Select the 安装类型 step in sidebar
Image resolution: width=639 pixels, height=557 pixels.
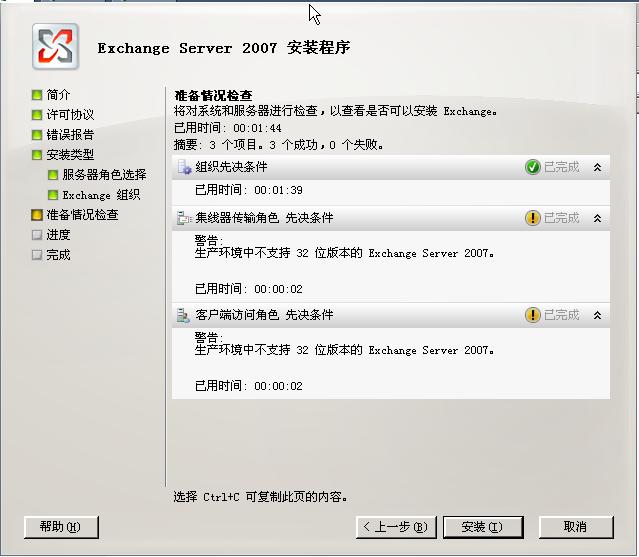70,154
